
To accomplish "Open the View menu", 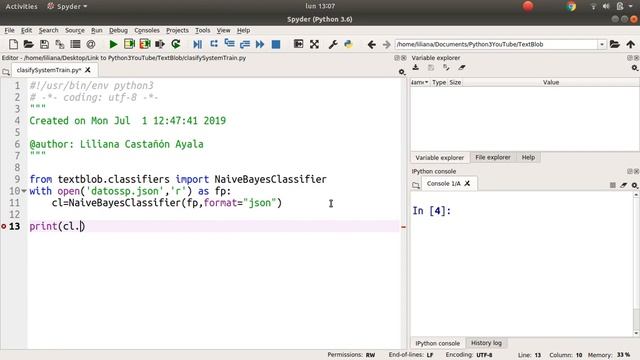I will click(x=223, y=30).
